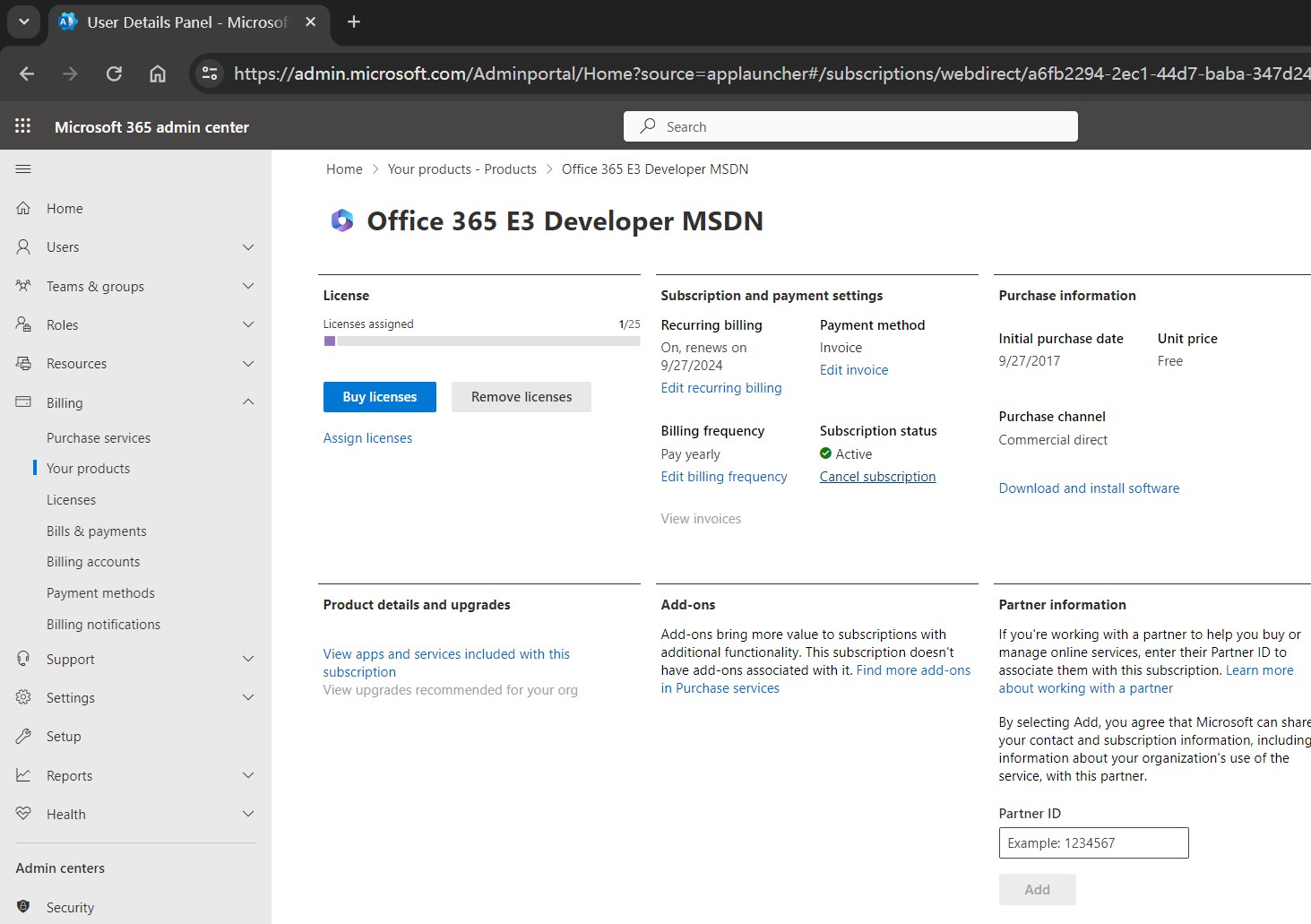Open a new browser tab
1311x924 pixels.
pos(354,22)
